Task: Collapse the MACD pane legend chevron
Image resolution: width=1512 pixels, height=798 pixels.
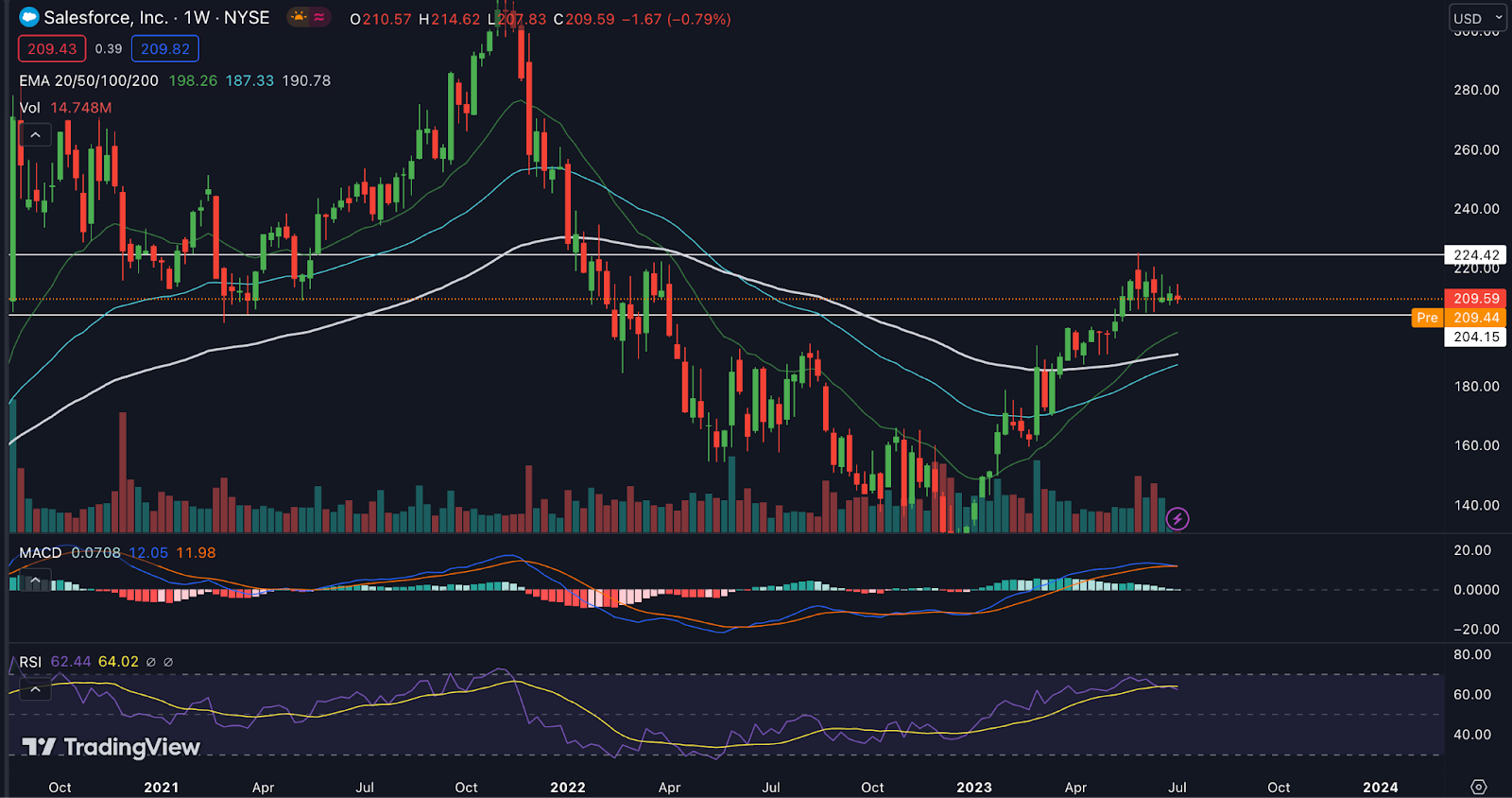Action: 35,580
